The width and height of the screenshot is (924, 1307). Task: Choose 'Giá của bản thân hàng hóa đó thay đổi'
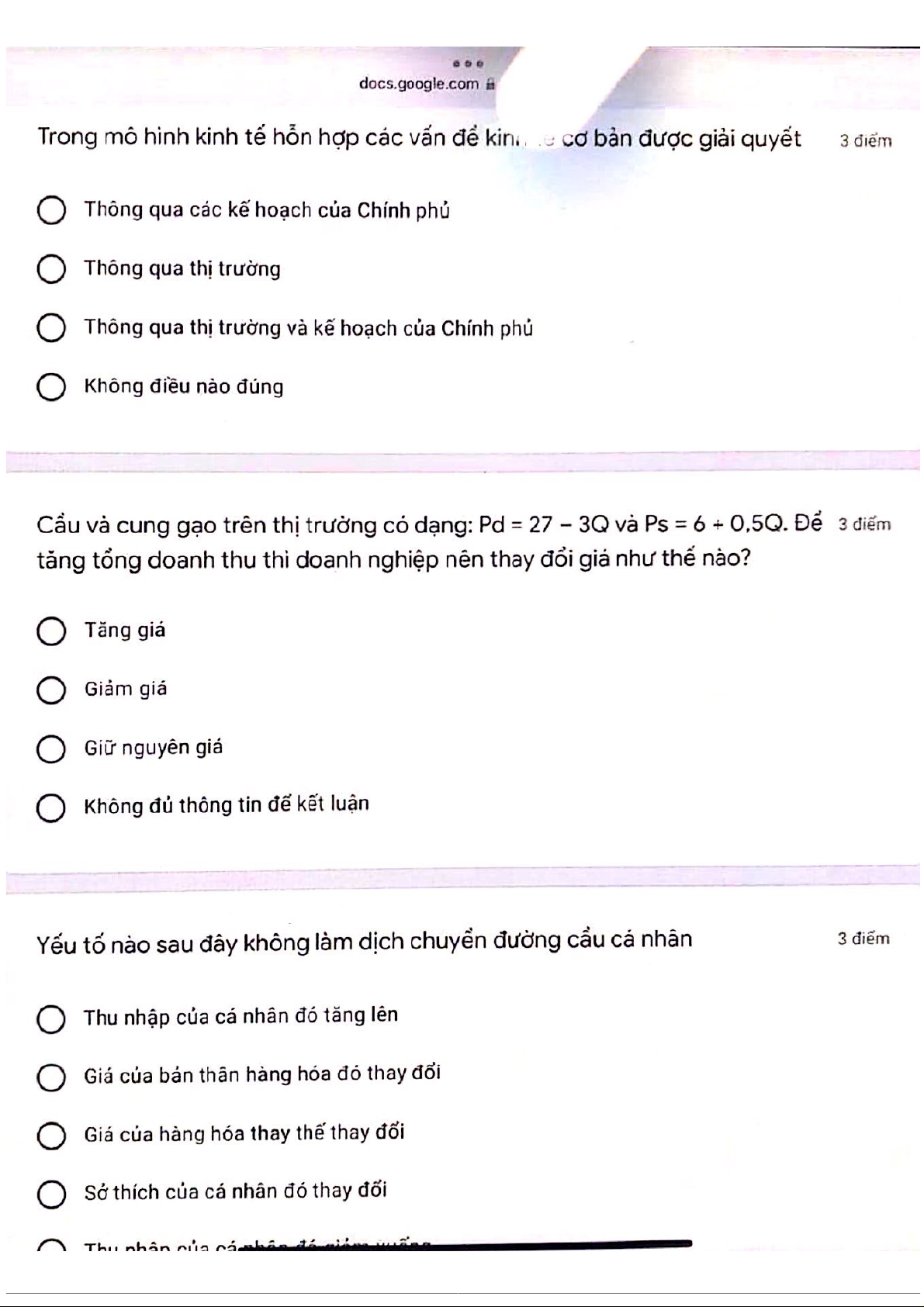point(51,1077)
